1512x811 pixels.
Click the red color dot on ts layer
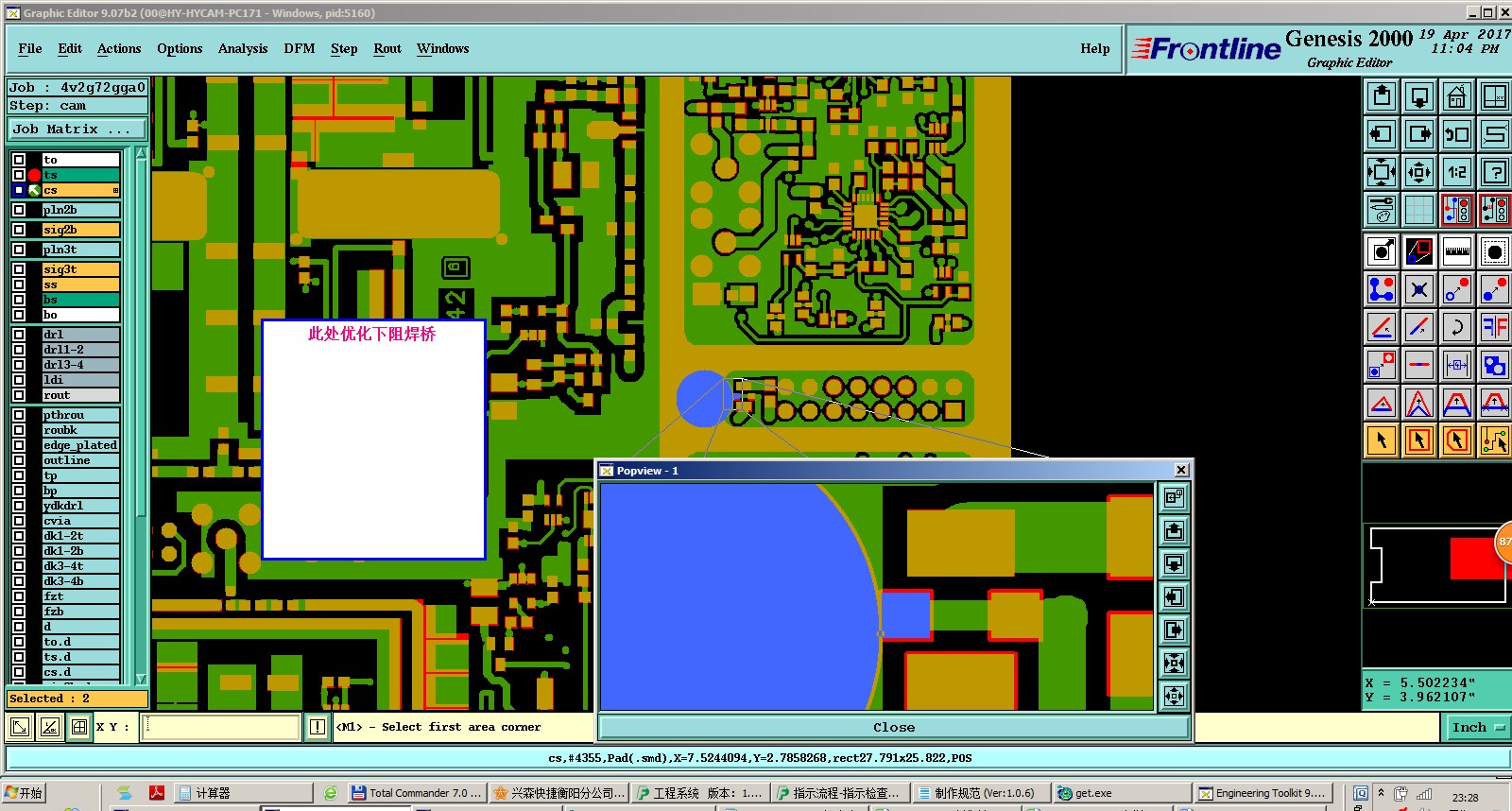(34, 175)
